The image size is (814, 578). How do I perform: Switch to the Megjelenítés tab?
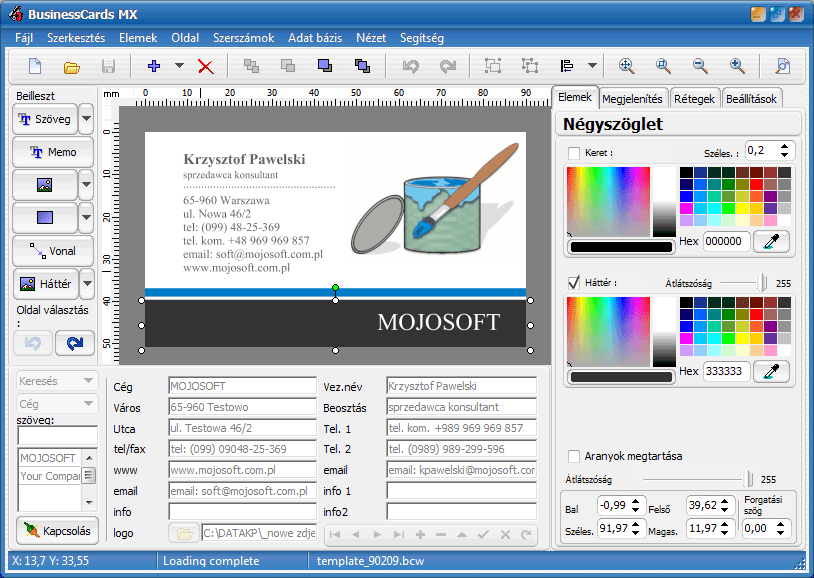pos(632,99)
